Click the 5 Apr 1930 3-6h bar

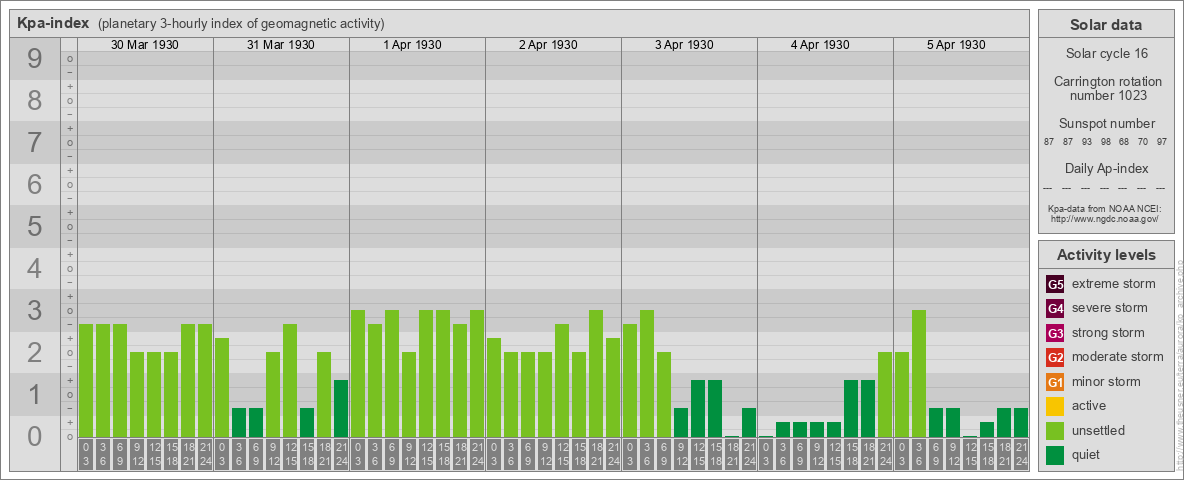918,374
